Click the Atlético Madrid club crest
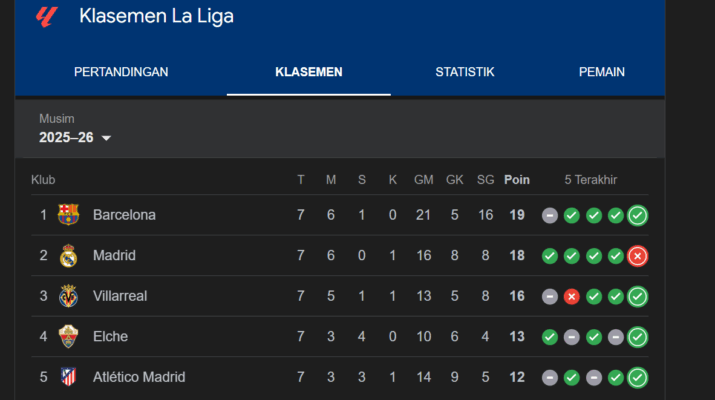Screen dimensions: 715x400 (68, 377)
